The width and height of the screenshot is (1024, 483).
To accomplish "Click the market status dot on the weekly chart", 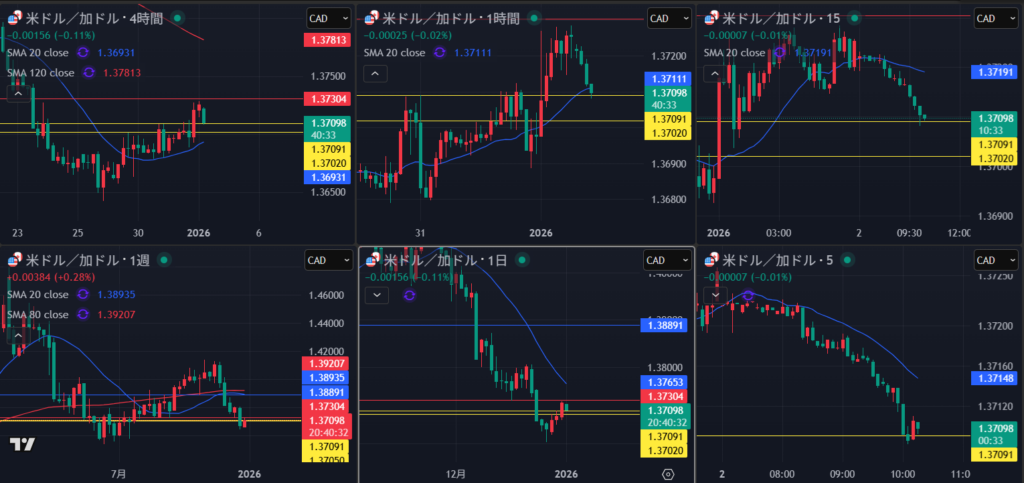I will coord(164,260).
